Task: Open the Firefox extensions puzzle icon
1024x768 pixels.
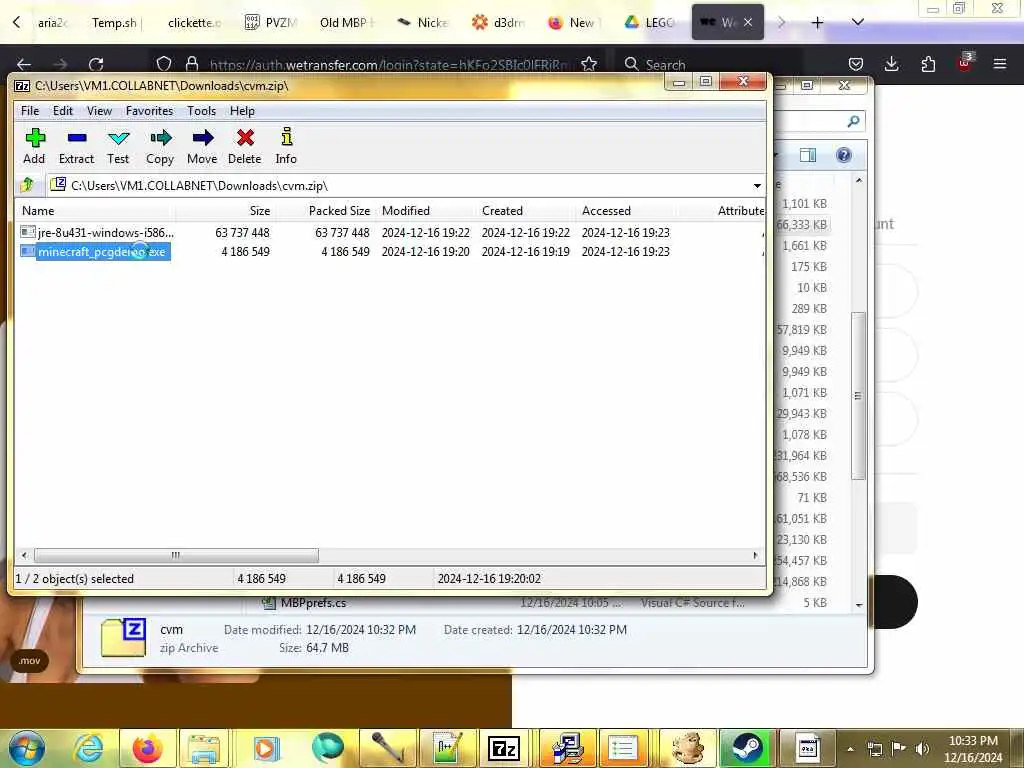Action: pyautogui.click(x=928, y=64)
